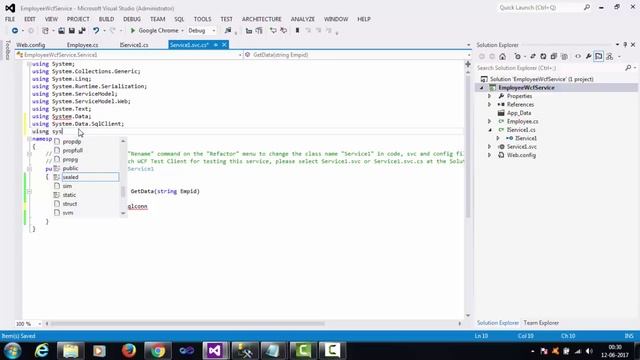Expand the Employee.cs node

[489, 121]
